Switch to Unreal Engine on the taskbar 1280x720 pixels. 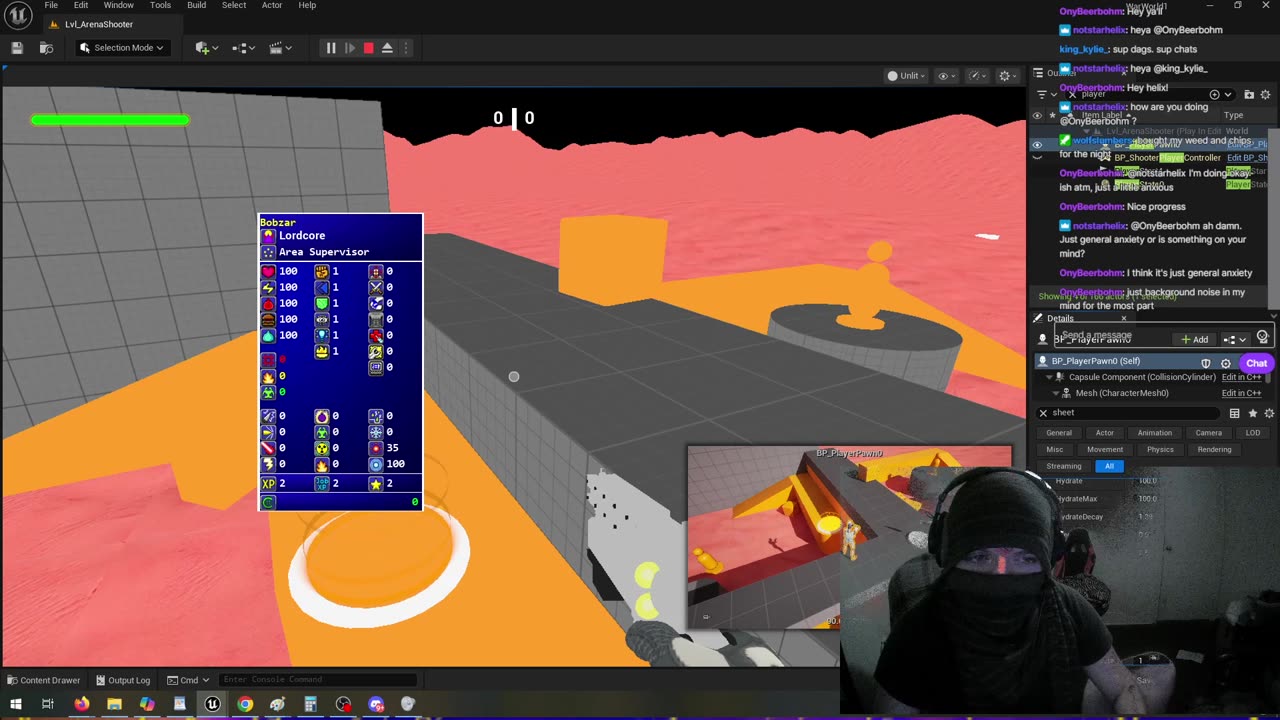(212, 704)
